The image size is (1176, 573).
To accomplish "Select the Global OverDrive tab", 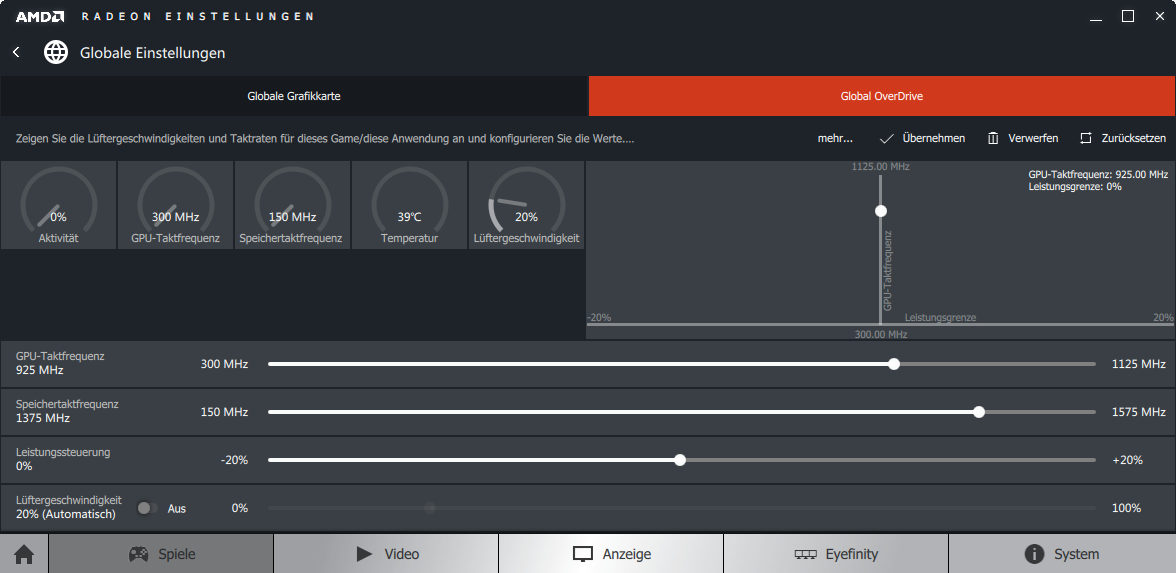I will pos(882,96).
